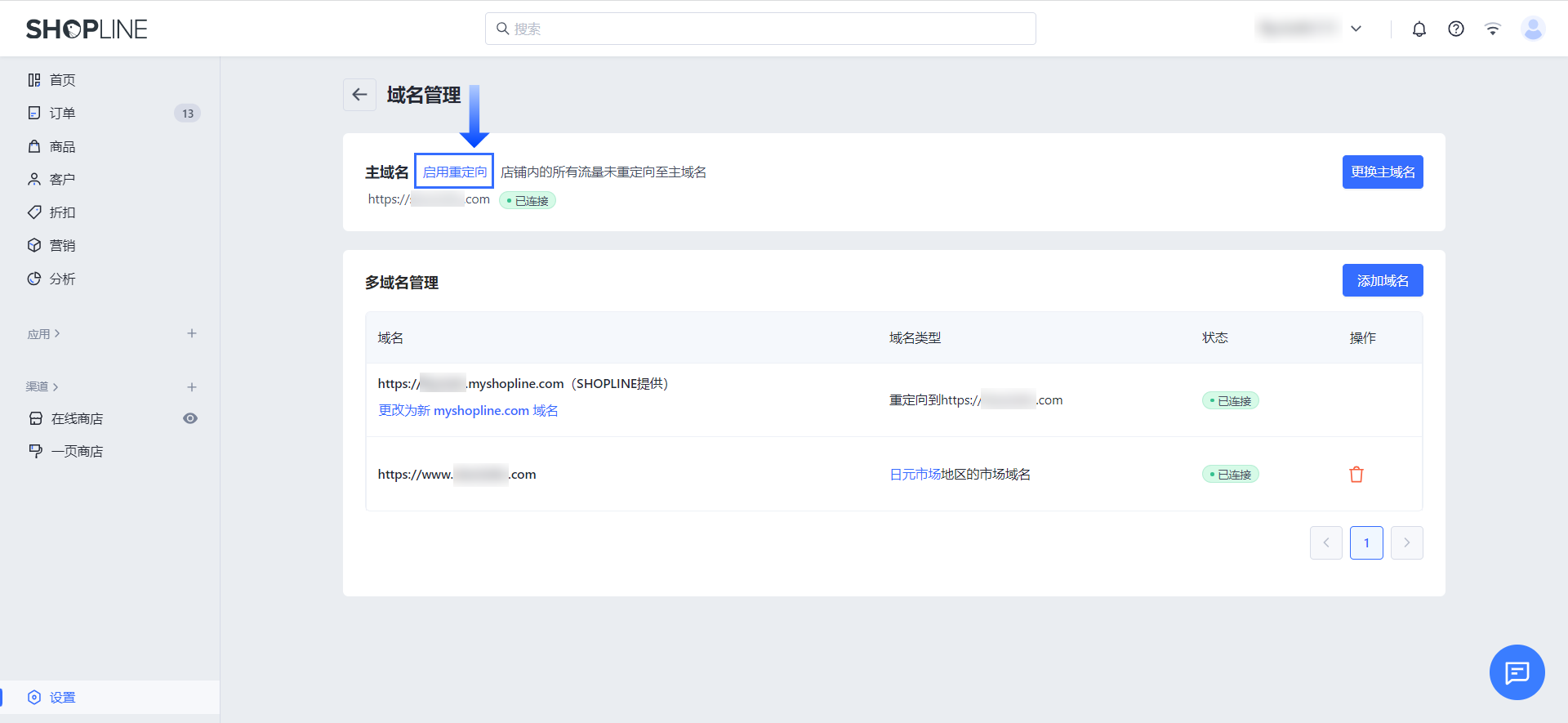Click the 启用重定向 link

454,172
